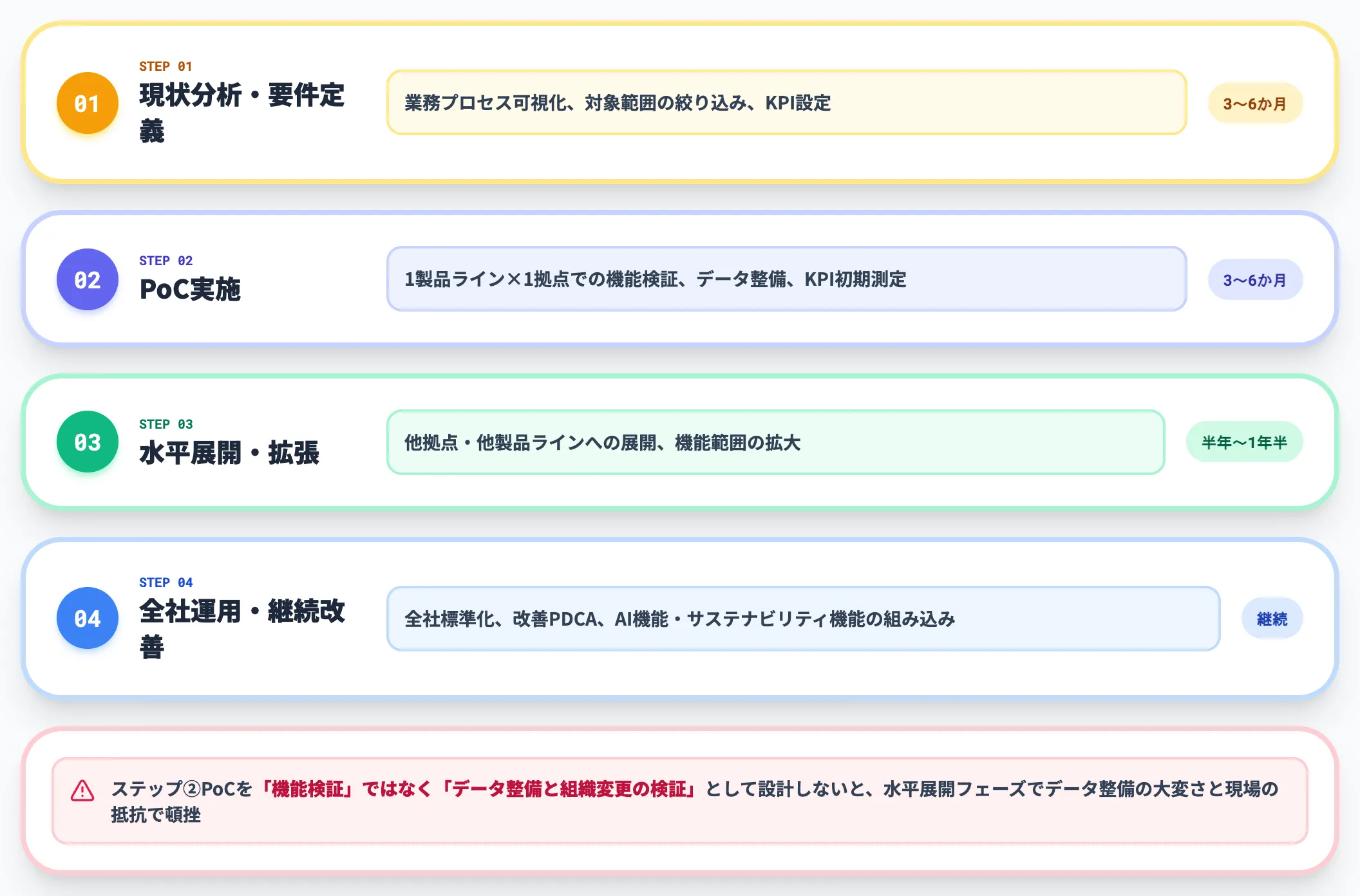Click the red text 「データ整備と組織変更の検証」
Viewport: 1360px width, 896px height.
[x=569, y=789]
